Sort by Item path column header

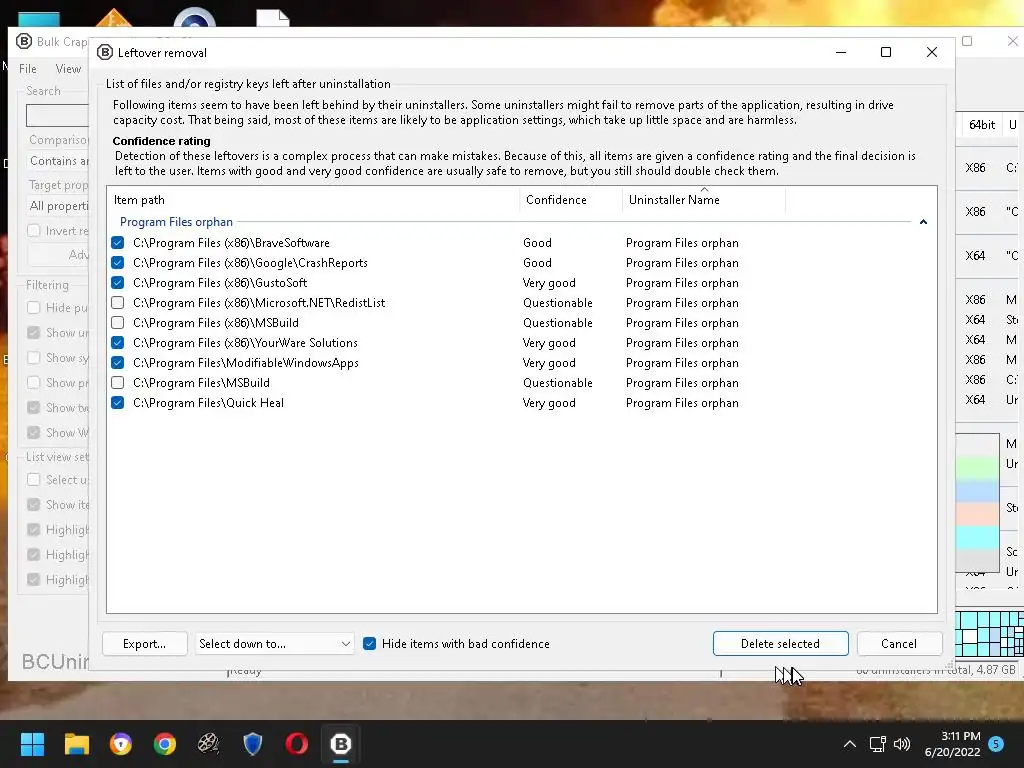pos(313,200)
